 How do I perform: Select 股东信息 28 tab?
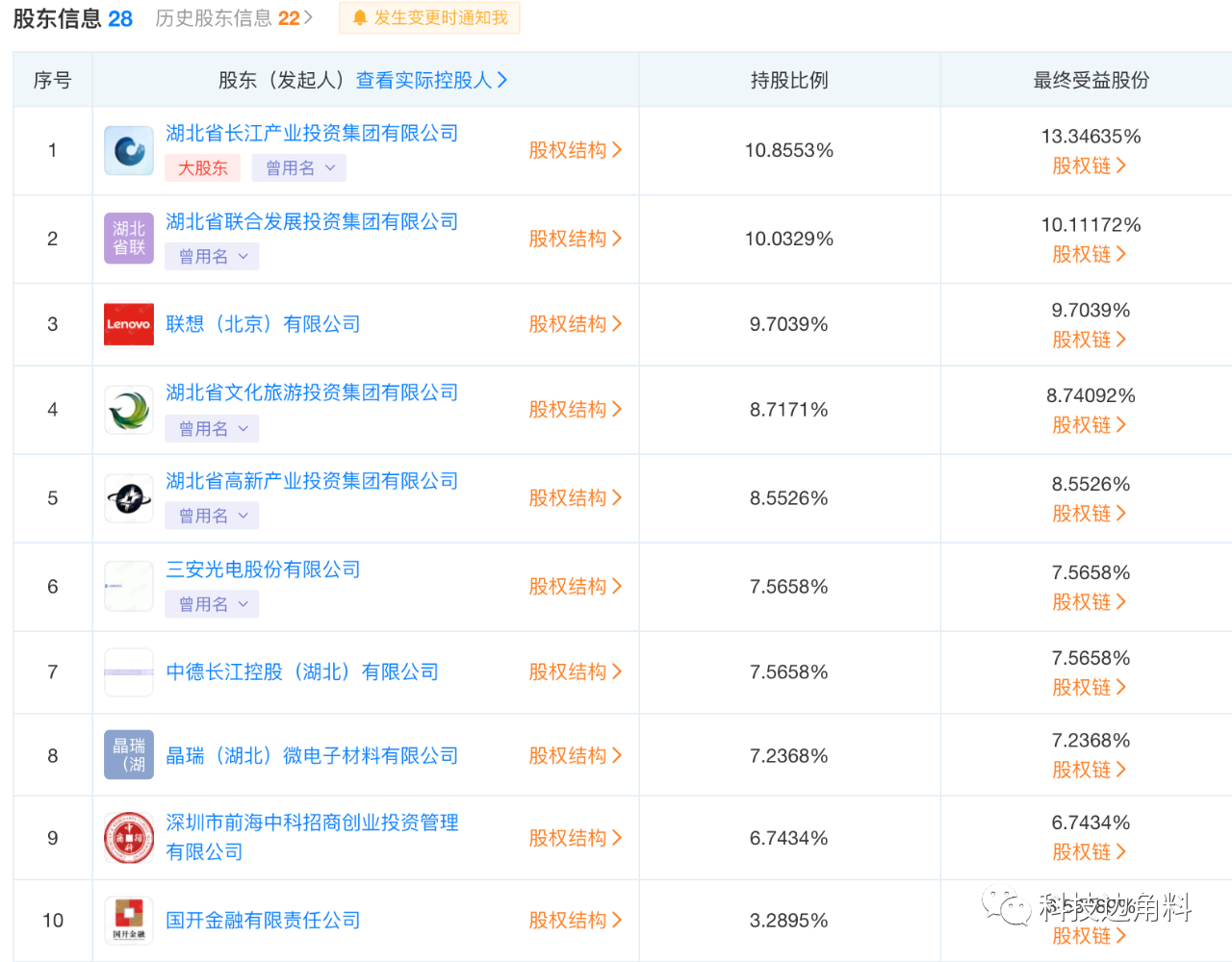coord(73,18)
